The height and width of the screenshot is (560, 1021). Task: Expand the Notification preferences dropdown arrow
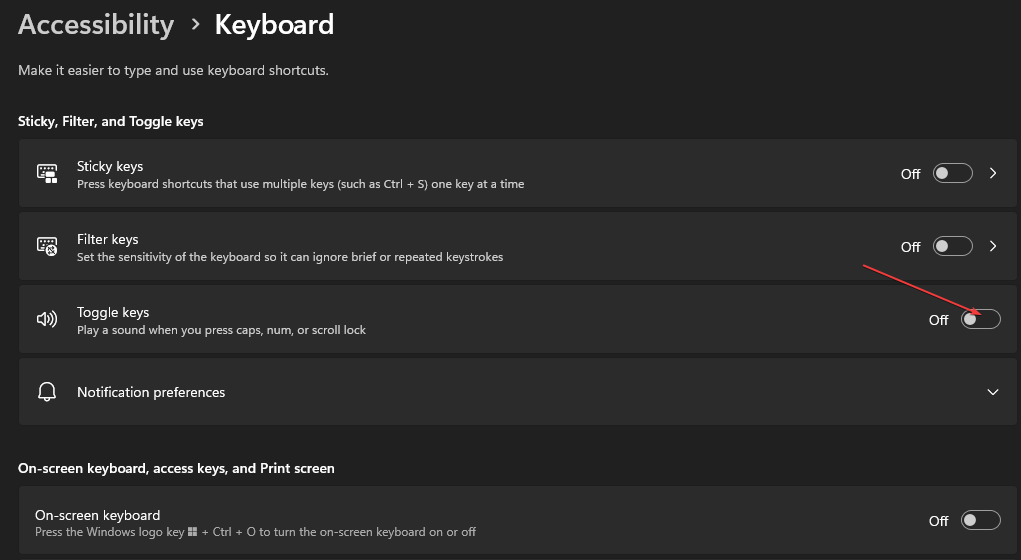[x=993, y=392]
